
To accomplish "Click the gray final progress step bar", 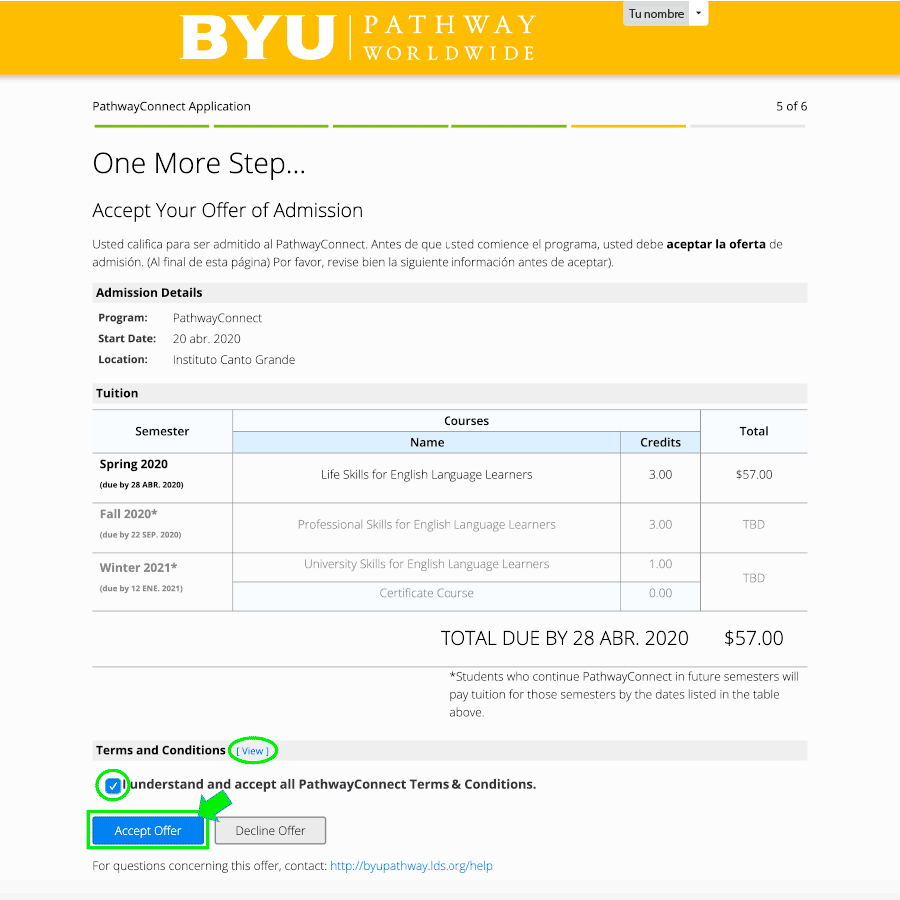I will coord(747,126).
